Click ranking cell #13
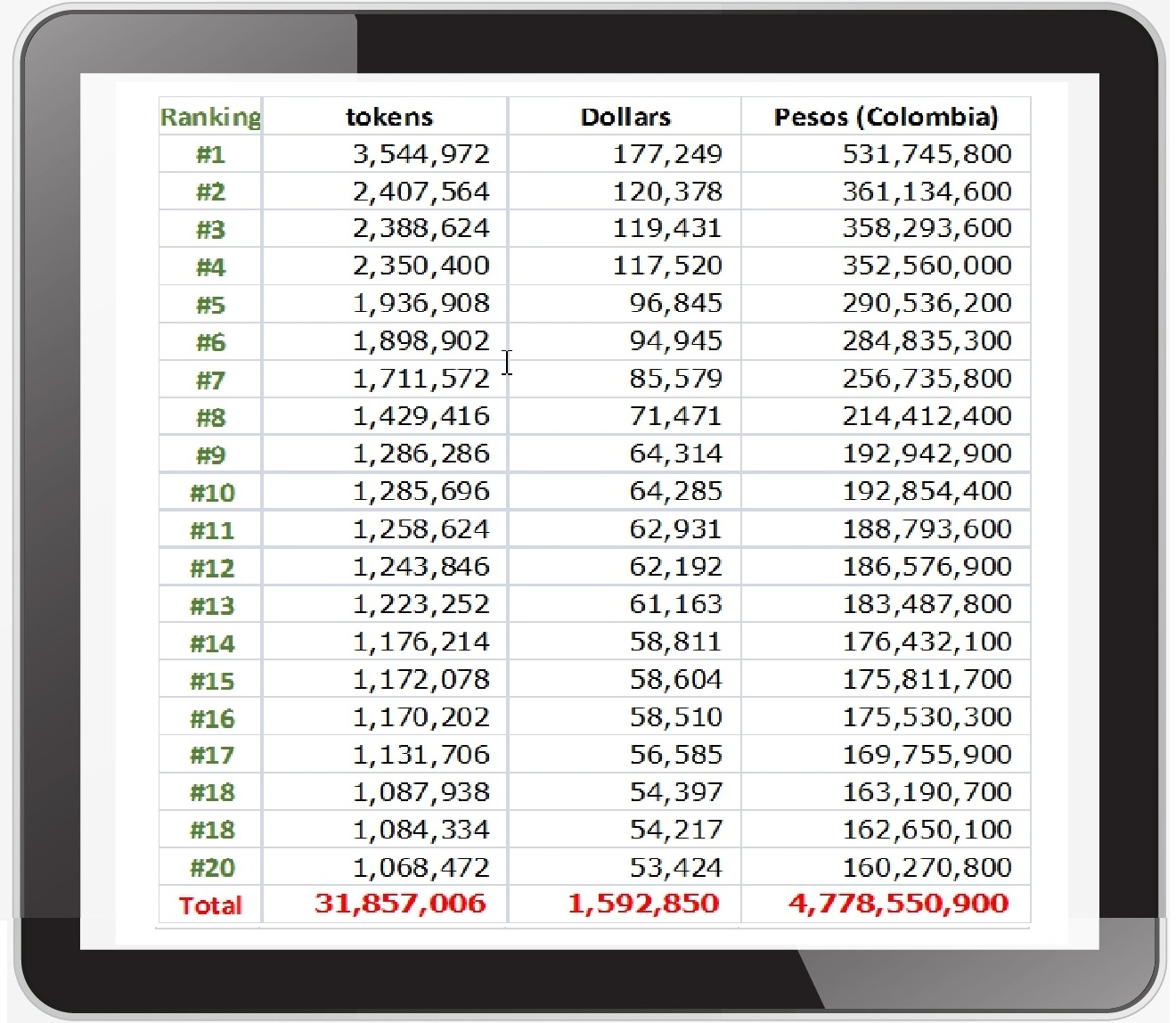Viewport: 1176px width, 1023px height. (212, 605)
